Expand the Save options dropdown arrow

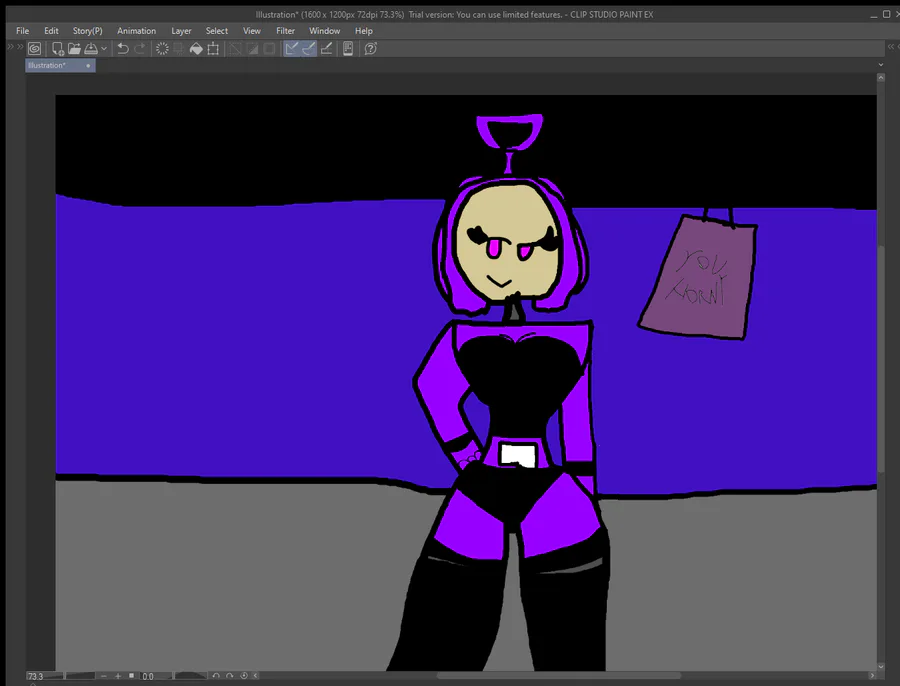[x=104, y=49]
